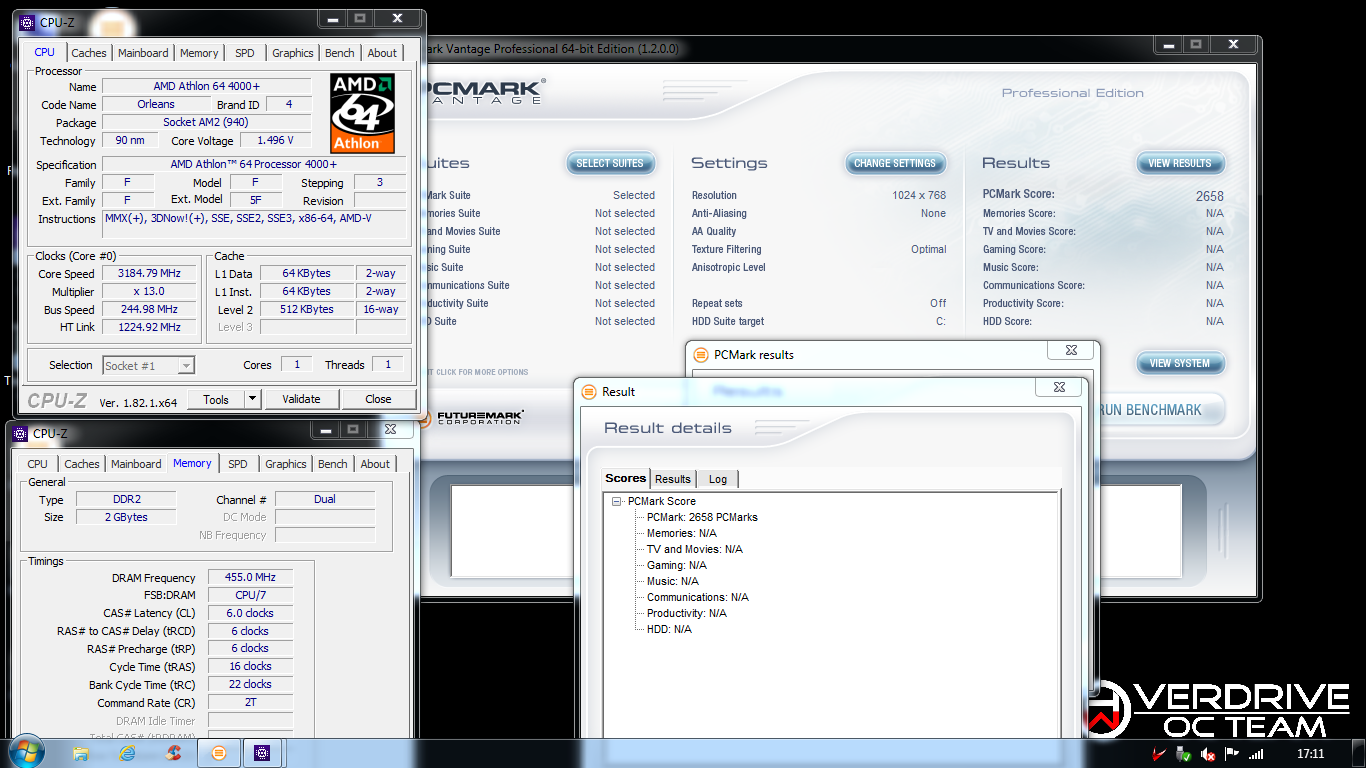This screenshot has width=1366, height=768.
Task: Launch Internet Explorer from the taskbar
Action: point(127,752)
